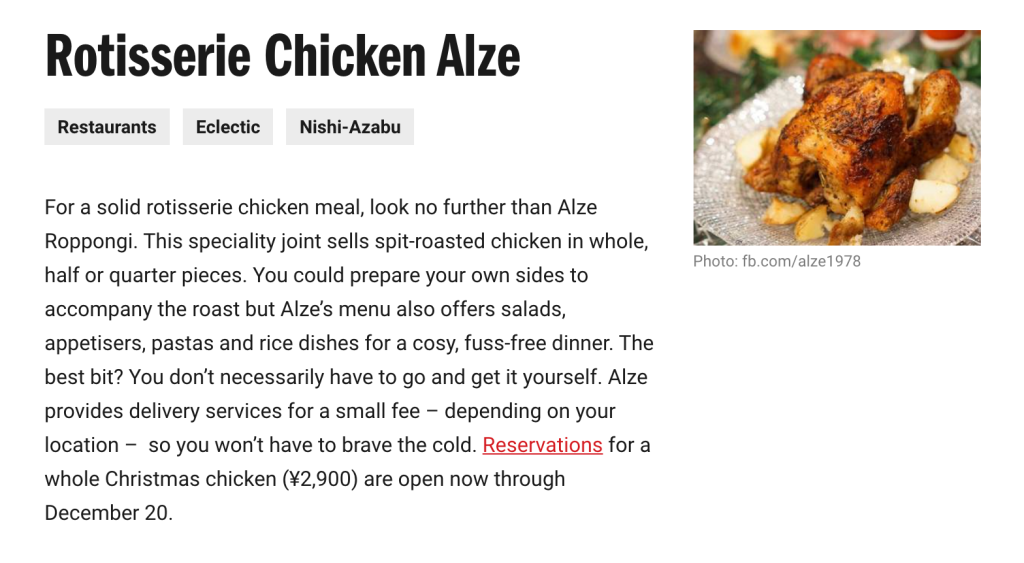Click the word Rotisserie in the title
This screenshot has height=563, width=1024.
(148, 56)
